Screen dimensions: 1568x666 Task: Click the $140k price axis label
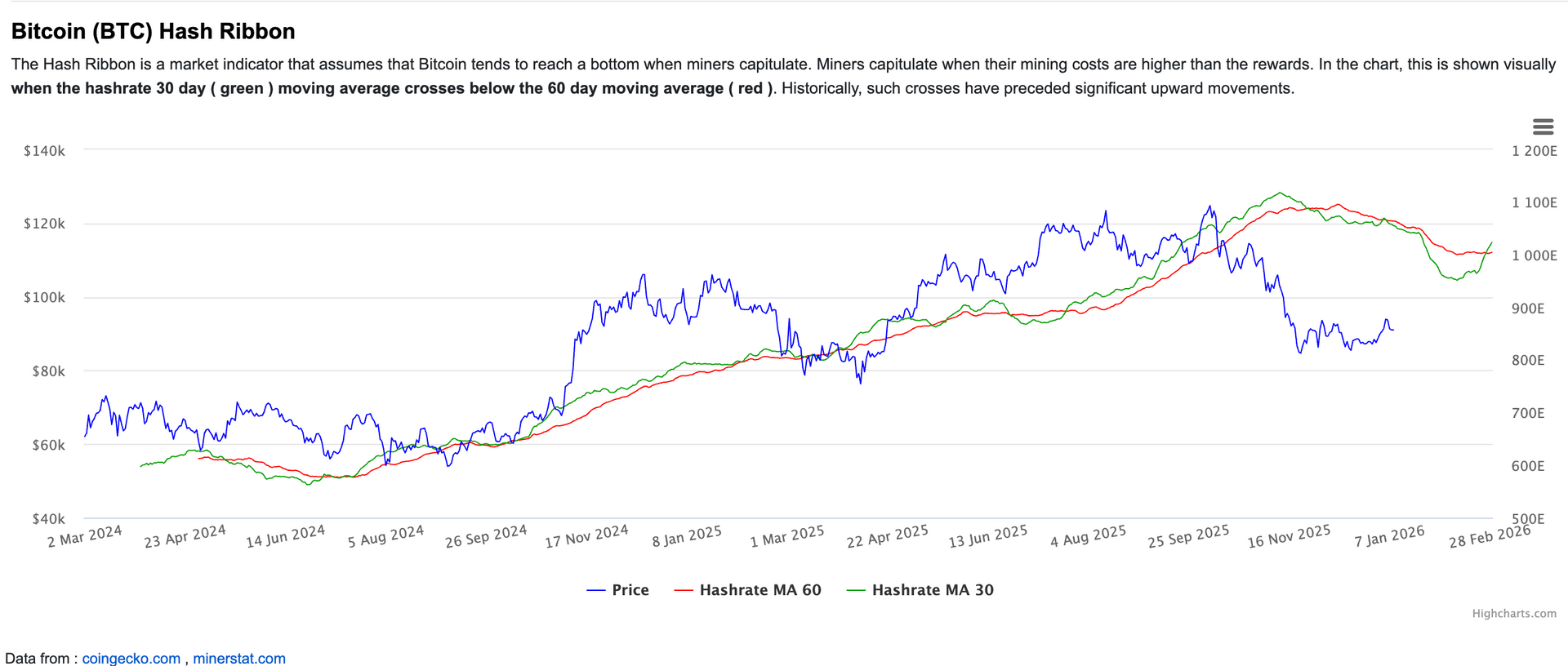pos(44,151)
